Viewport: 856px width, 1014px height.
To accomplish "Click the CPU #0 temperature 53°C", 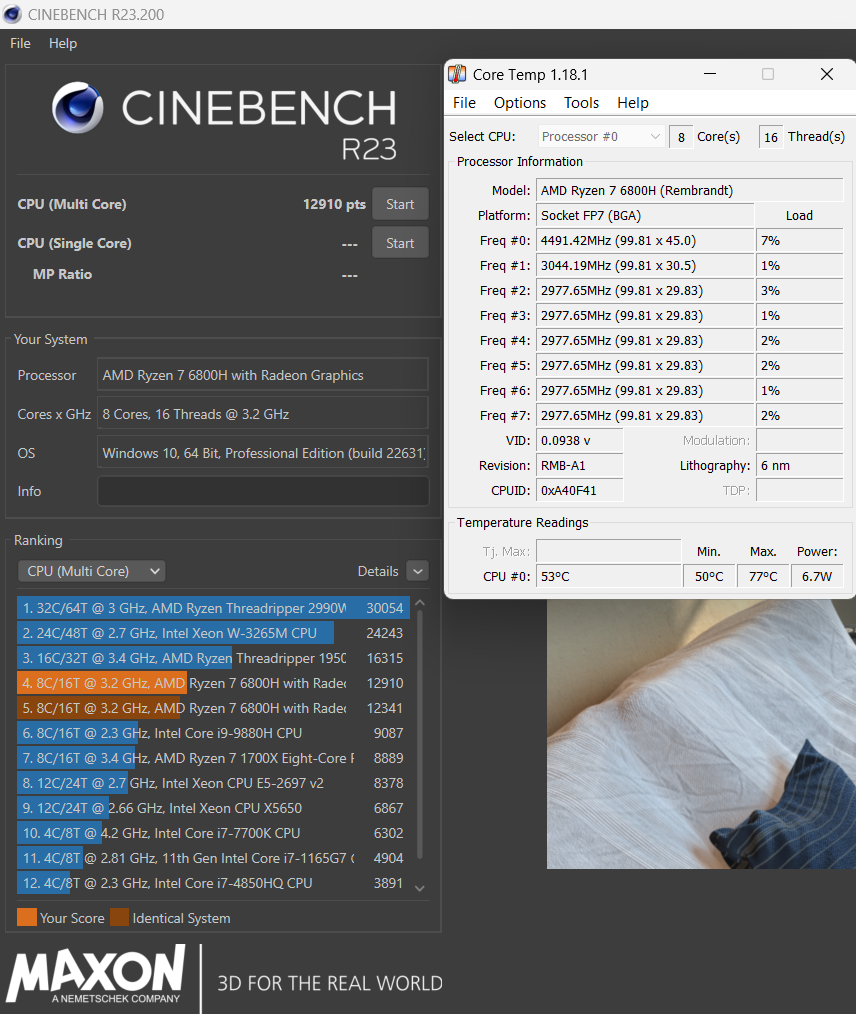I will coord(608,576).
